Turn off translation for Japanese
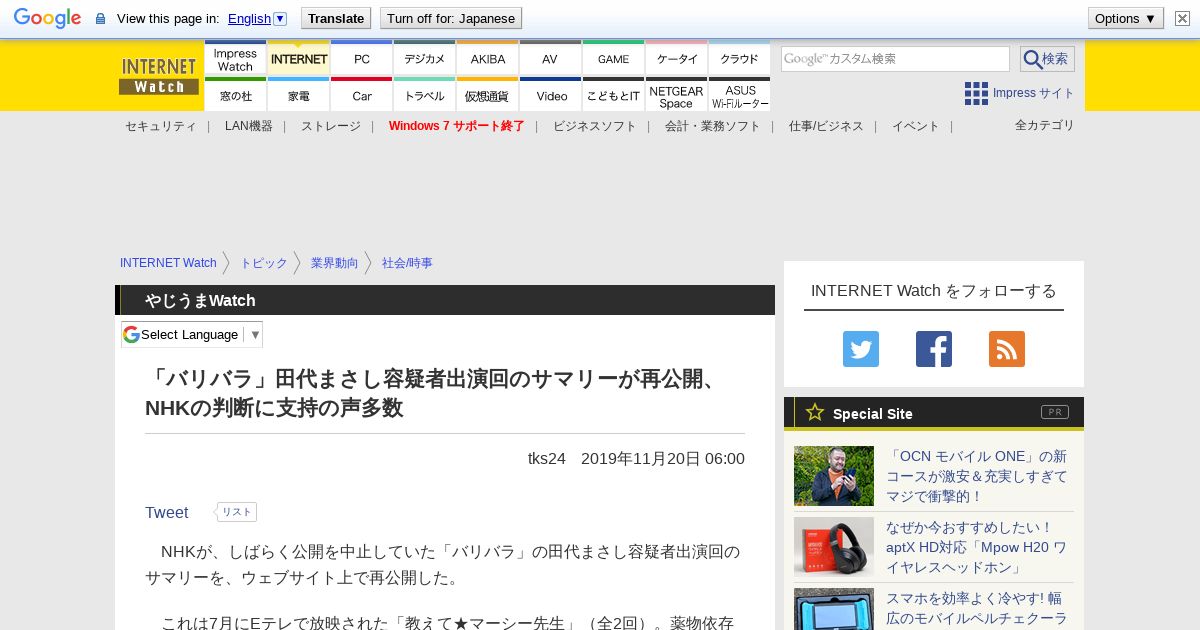The height and width of the screenshot is (630, 1200). pyautogui.click(x=451, y=18)
